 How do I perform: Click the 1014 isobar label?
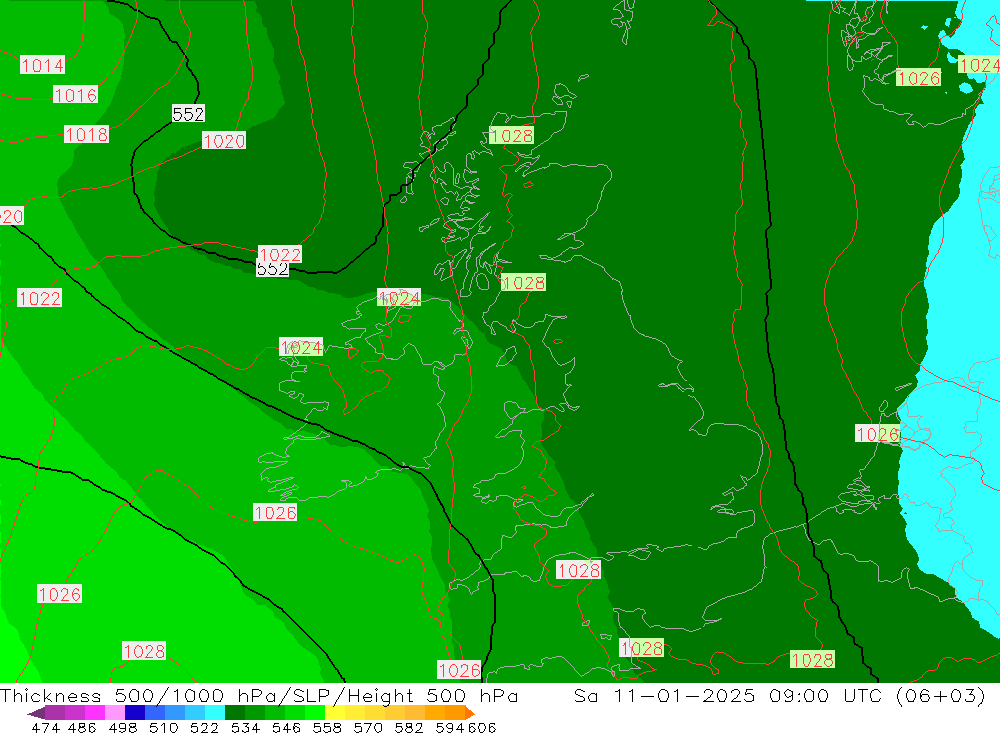click(x=42, y=64)
